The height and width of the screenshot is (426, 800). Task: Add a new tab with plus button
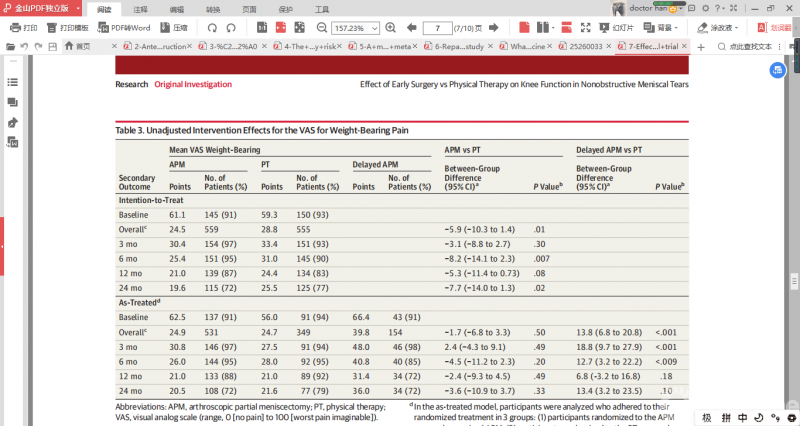[700, 46]
